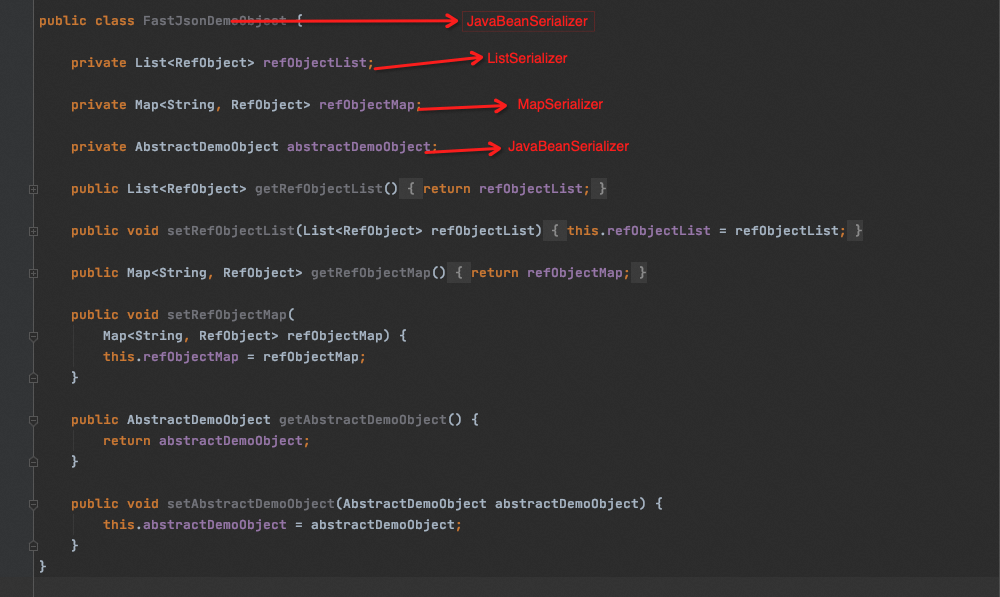Screen dimensions: 1000x597
Task: Click AbstractDemoObject parameter type in setAbstractDemoObject signature
Action: (415, 504)
